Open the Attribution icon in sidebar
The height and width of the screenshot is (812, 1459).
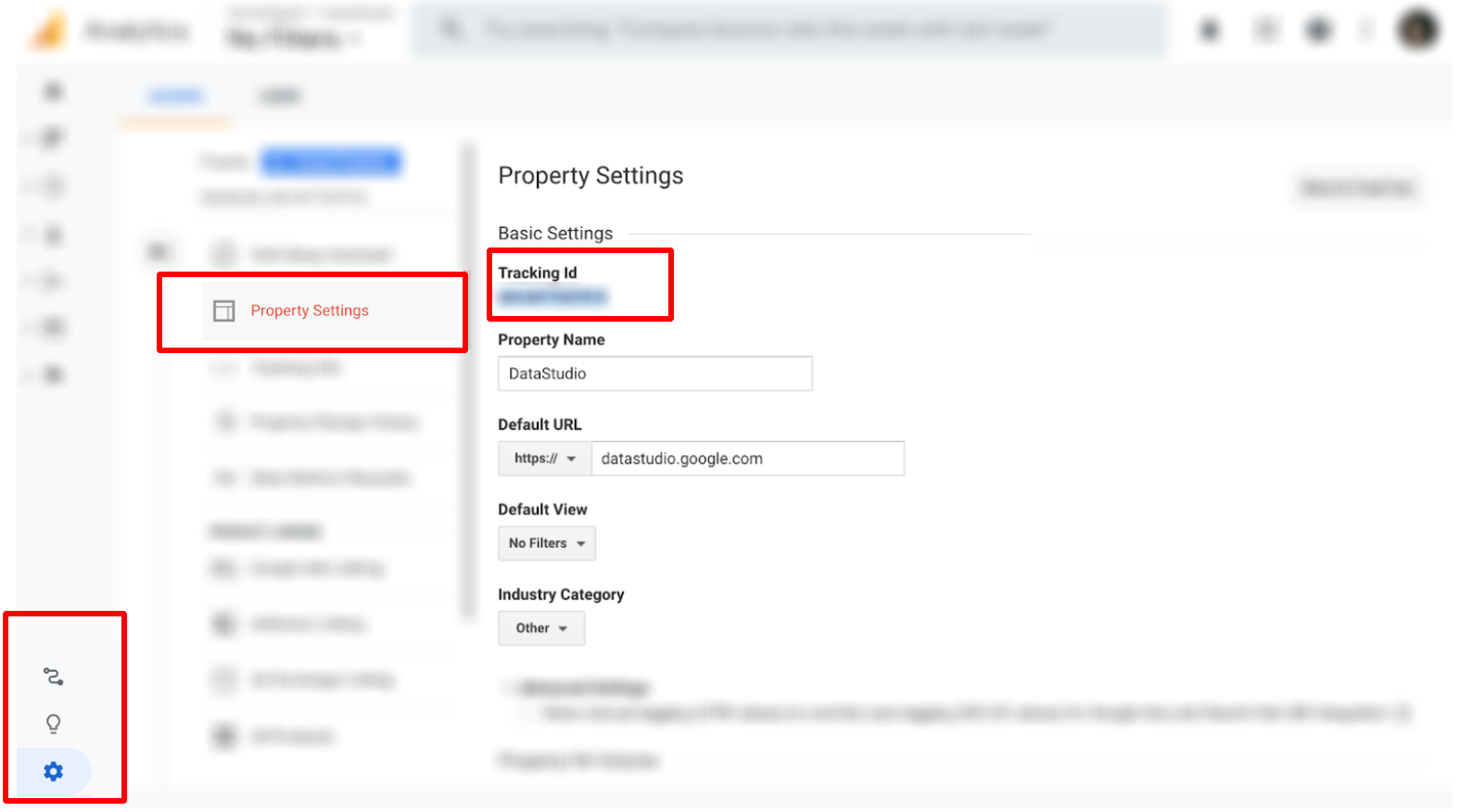54,677
